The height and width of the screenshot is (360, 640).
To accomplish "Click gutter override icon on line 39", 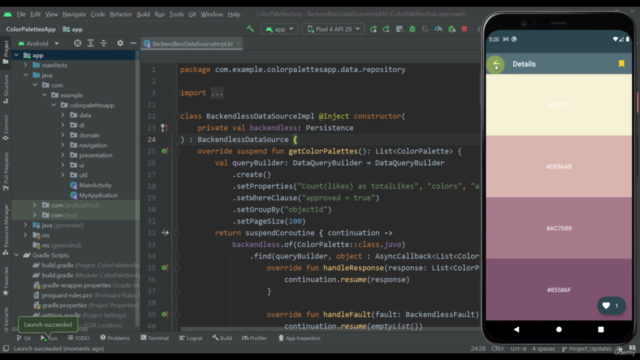I will [x=164, y=314].
